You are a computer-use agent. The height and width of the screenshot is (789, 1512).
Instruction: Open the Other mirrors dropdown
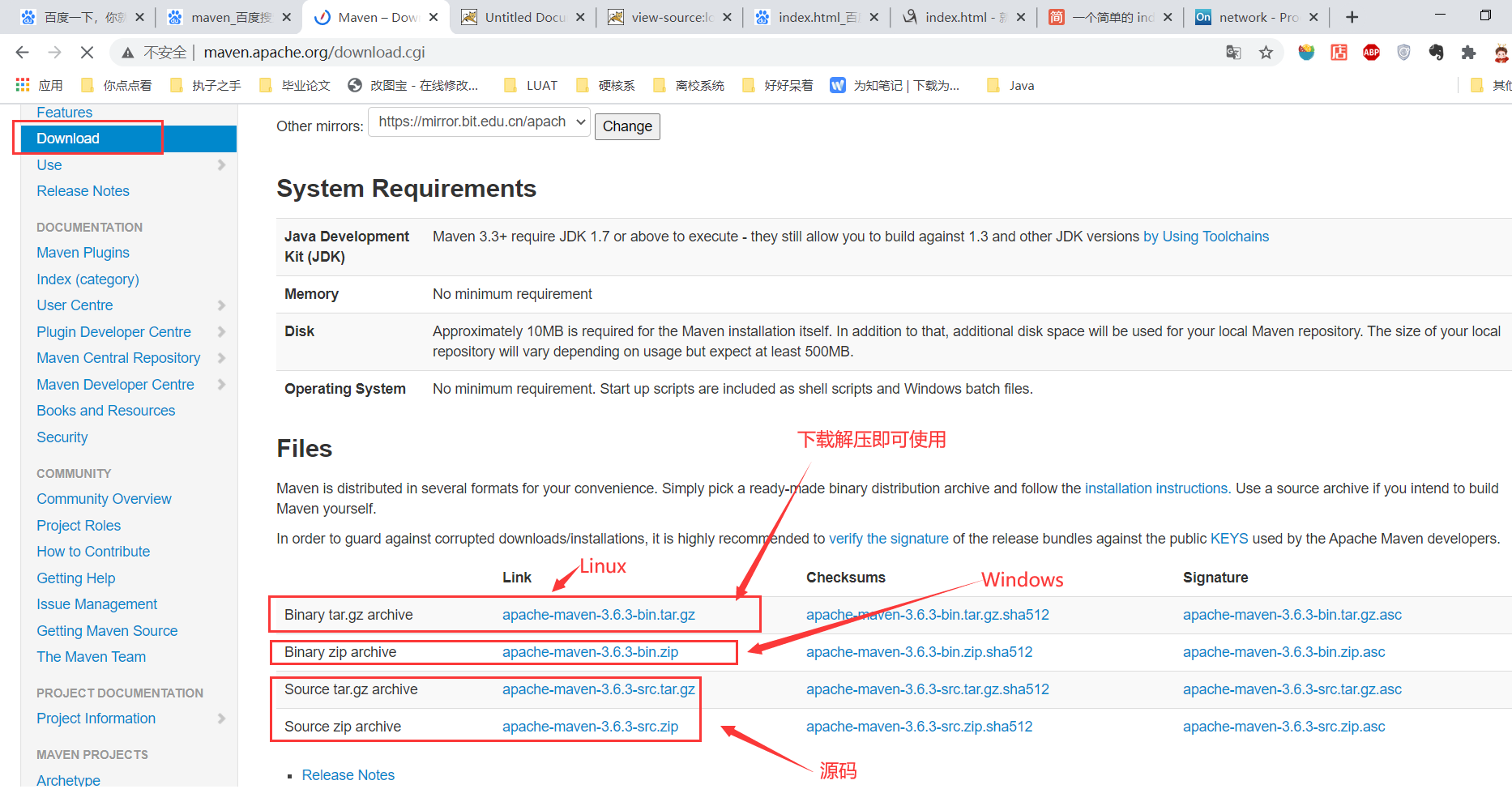[479, 122]
